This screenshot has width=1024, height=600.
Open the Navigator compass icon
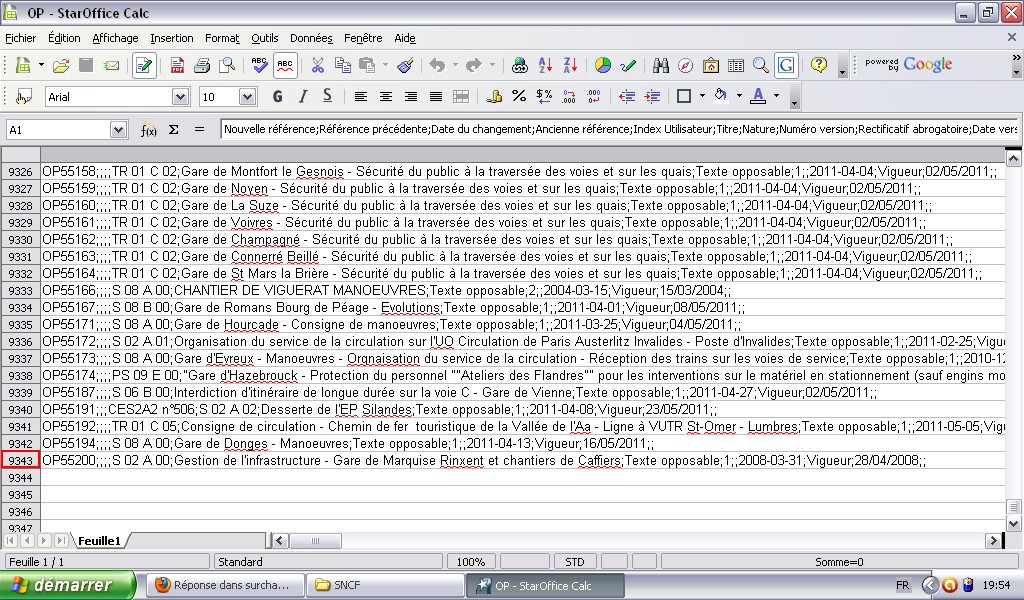[685, 66]
